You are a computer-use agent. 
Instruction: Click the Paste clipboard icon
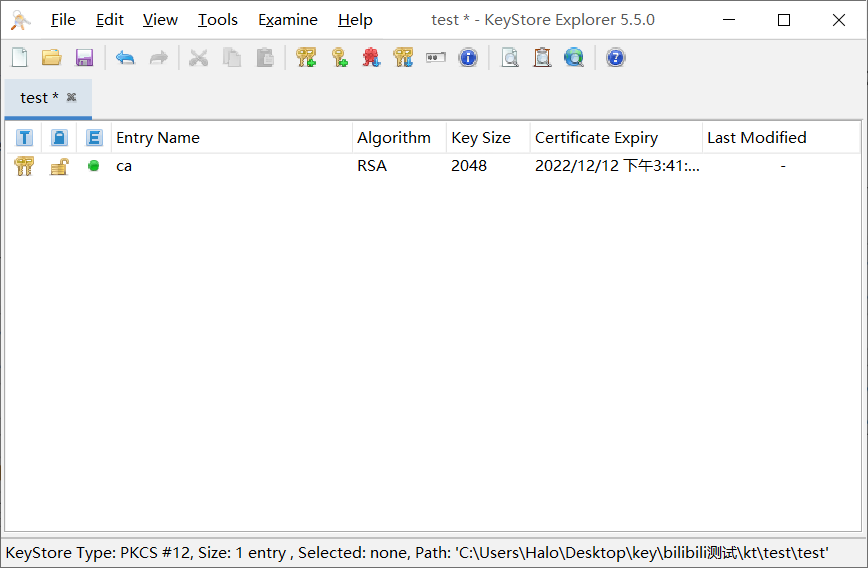[265, 58]
